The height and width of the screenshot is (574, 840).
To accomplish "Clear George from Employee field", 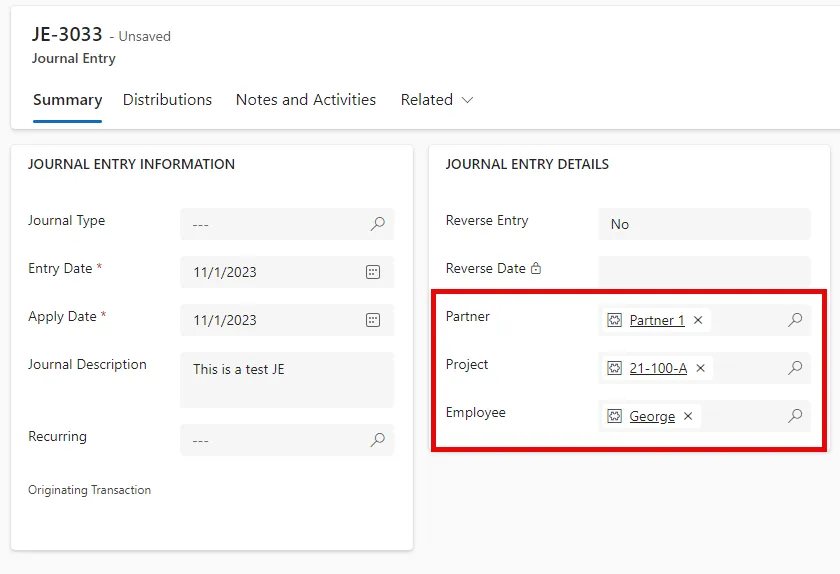I will (688, 416).
